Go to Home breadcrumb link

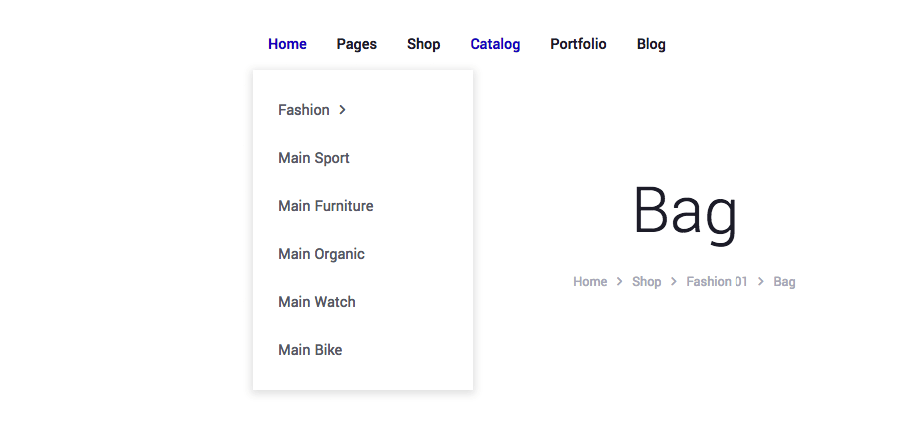590,282
